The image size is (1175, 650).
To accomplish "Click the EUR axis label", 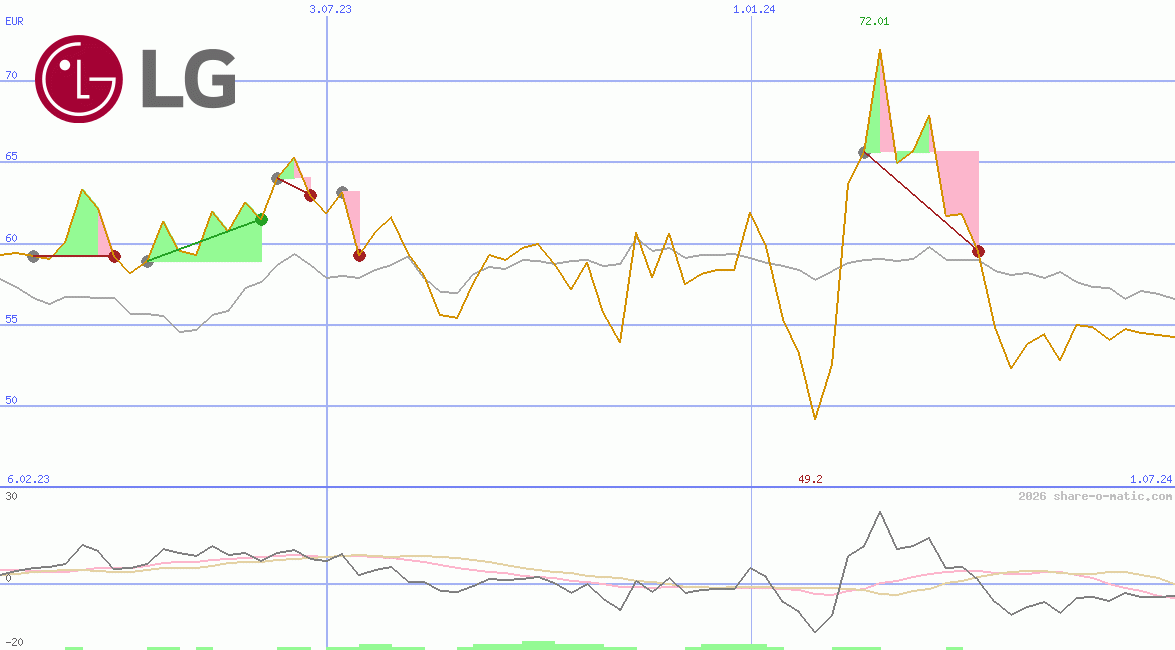I will (x=13, y=21).
